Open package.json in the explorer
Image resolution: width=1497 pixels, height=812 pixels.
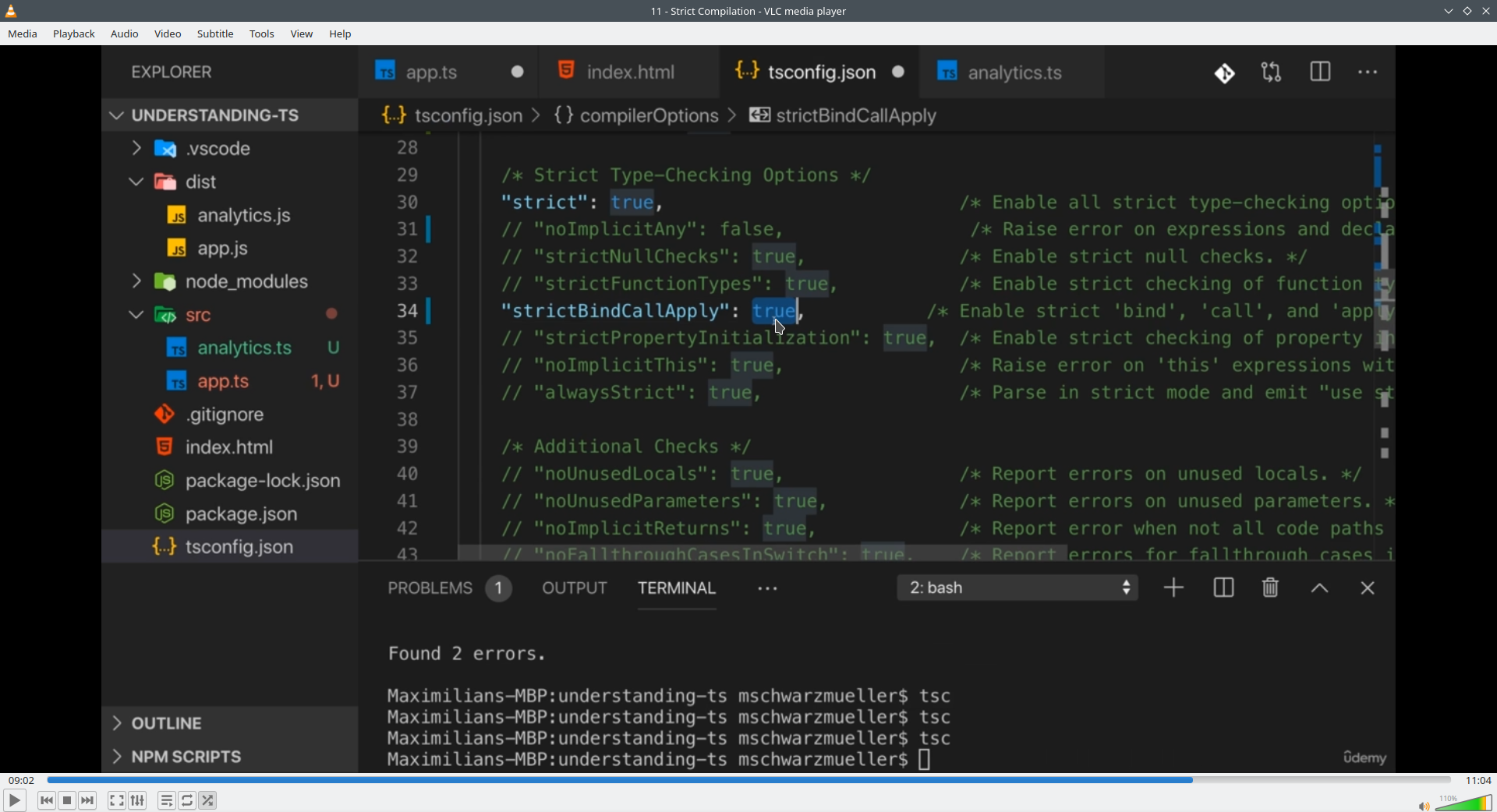tap(229, 514)
